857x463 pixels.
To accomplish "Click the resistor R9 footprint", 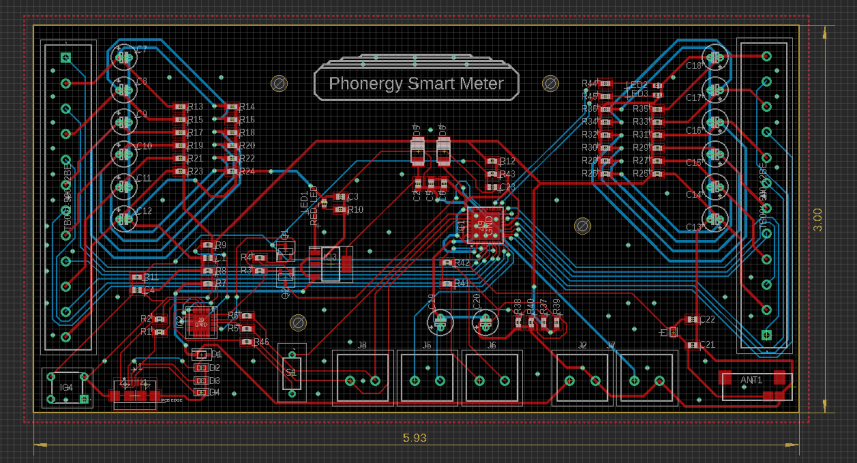I will click(x=208, y=245).
